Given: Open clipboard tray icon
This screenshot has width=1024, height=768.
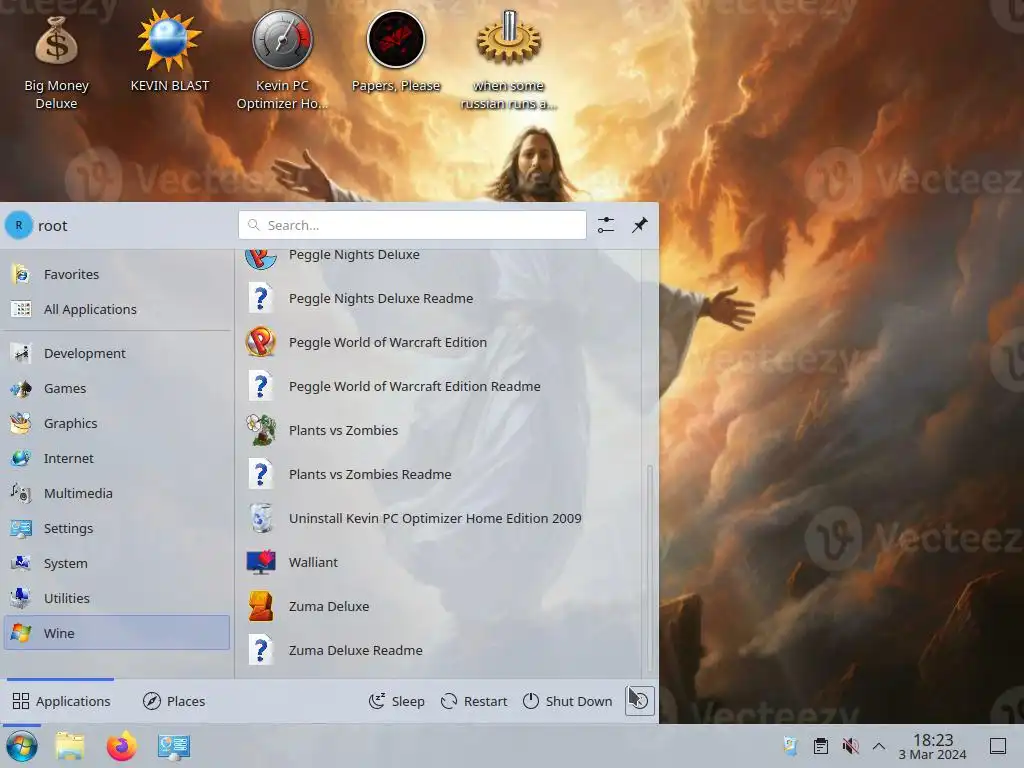Looking at the screenshot, I should [x=821, y=746].
